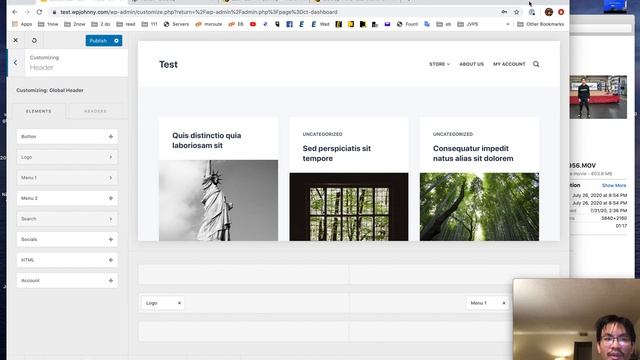This screenshot has width=640, height=360.
Task: Select the Button element row
Action: (67, 137)
